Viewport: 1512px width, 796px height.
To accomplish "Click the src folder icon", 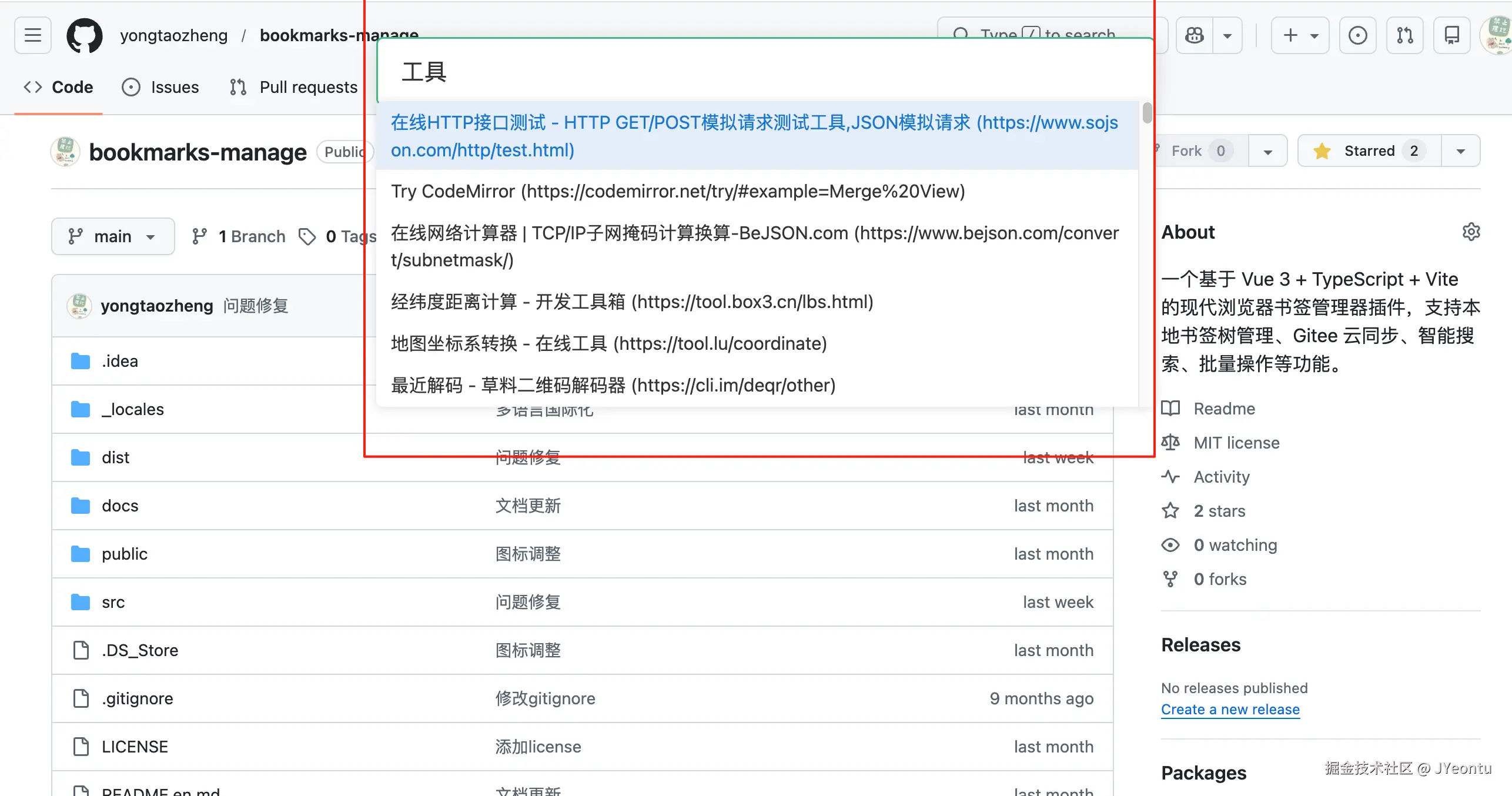I will pyautogui.click(x=81, y=602).
